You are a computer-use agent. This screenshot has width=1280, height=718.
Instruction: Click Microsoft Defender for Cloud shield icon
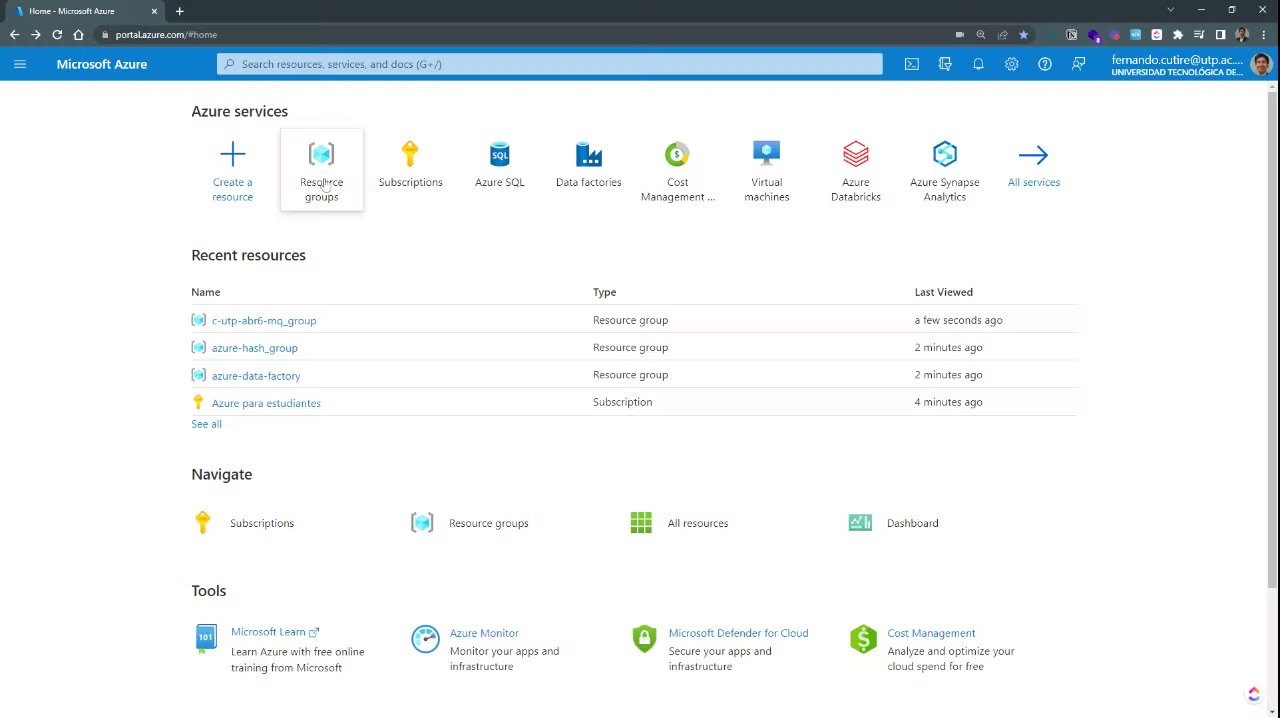pos(644,639)
